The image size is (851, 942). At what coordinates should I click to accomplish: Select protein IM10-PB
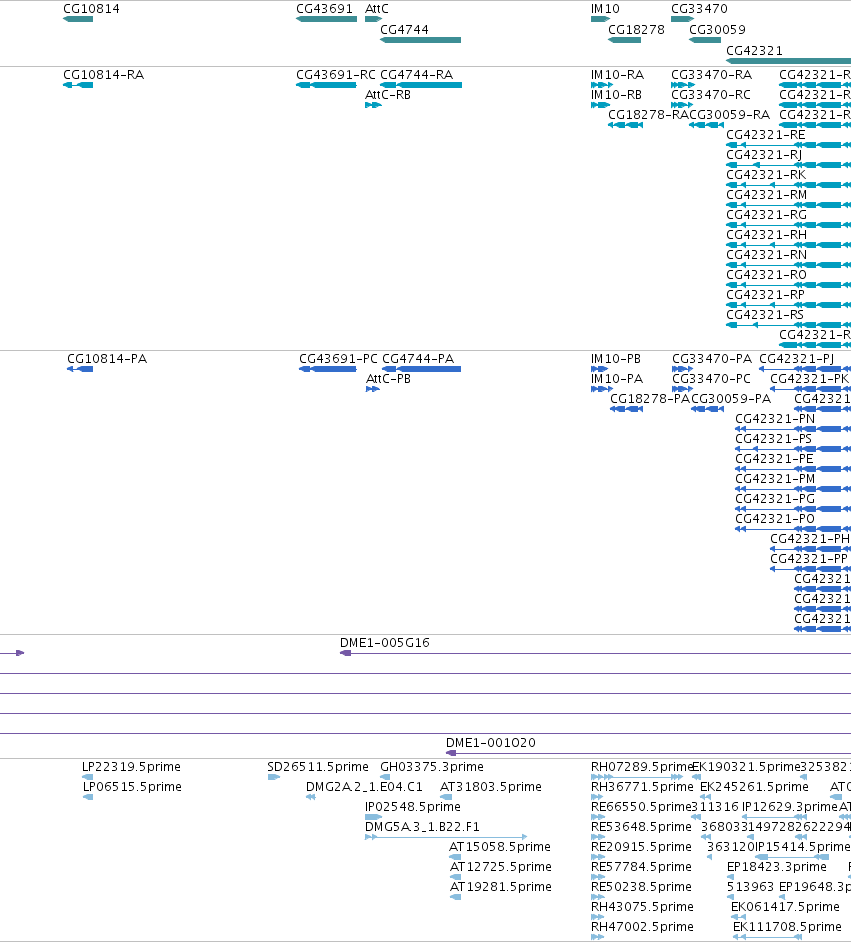pyautogui.click(x=599, y=369)
